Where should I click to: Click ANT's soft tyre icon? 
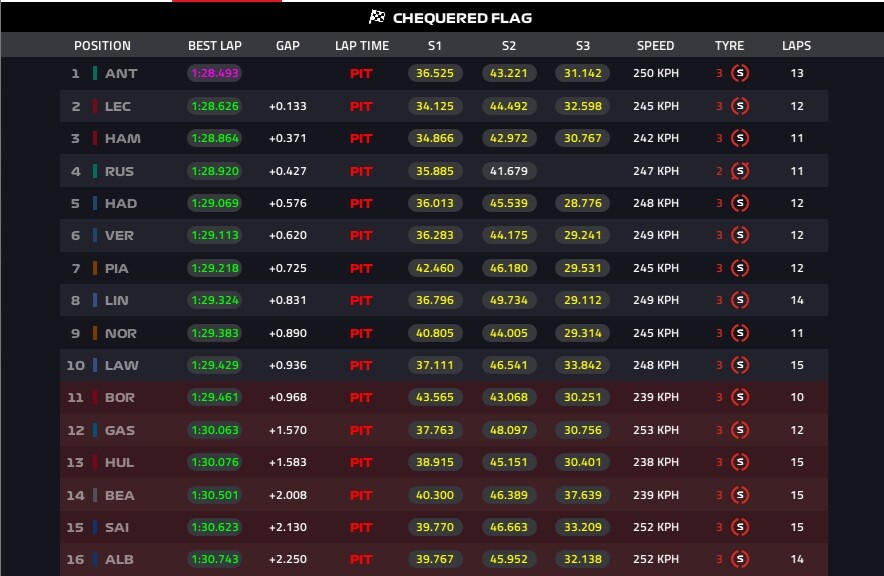pos(740,73)
